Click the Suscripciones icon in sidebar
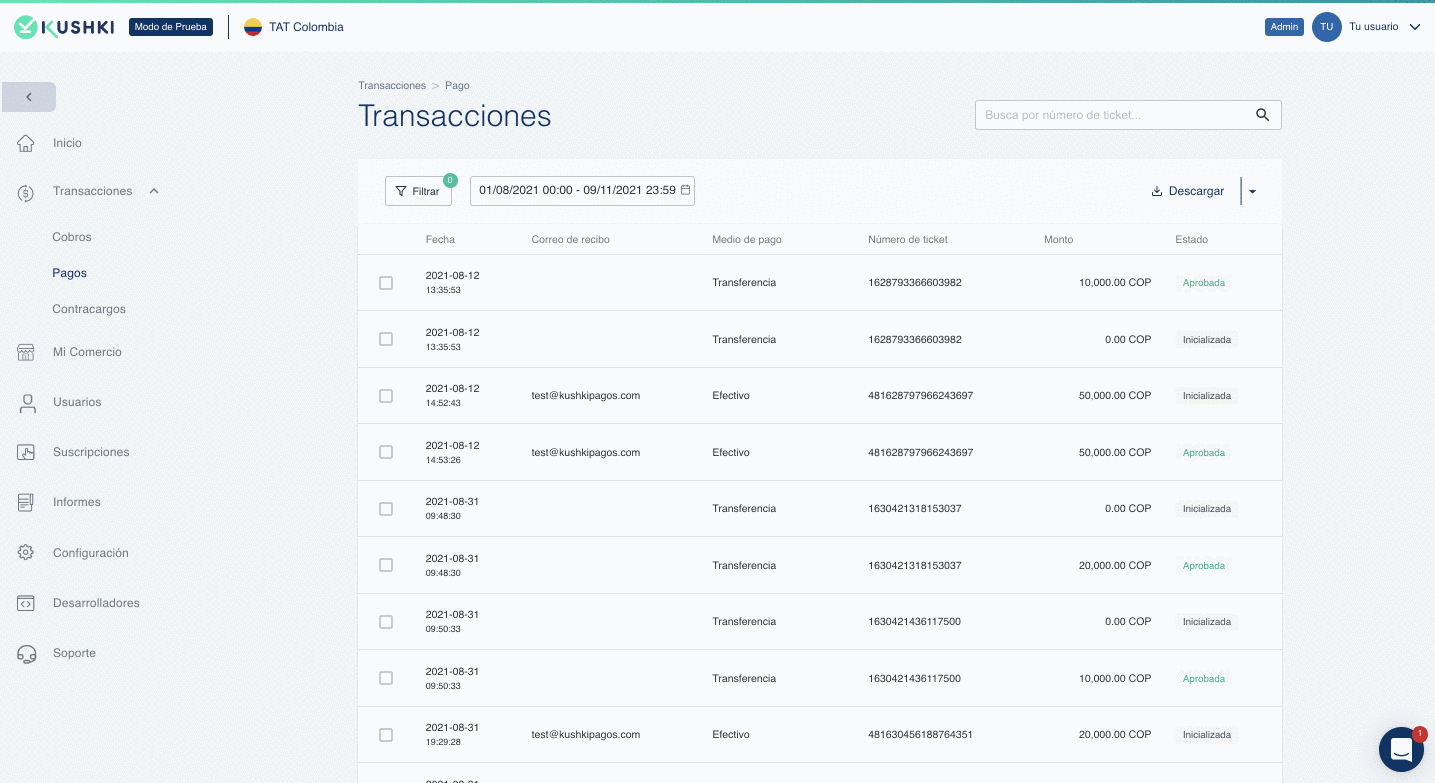The width and height of the screenshot is (1435, 783). click(x=26, y=453)
